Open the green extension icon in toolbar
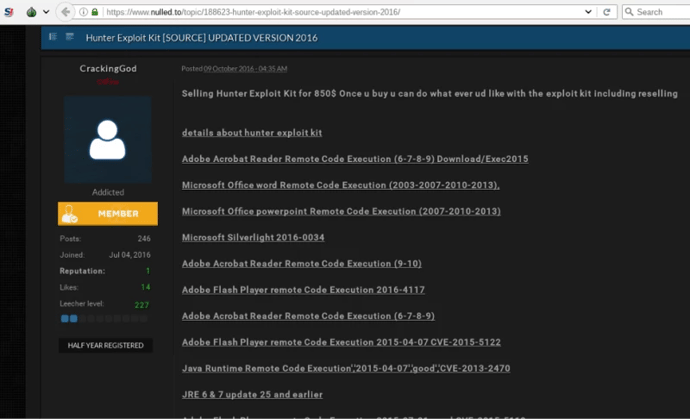 (31, 12)
